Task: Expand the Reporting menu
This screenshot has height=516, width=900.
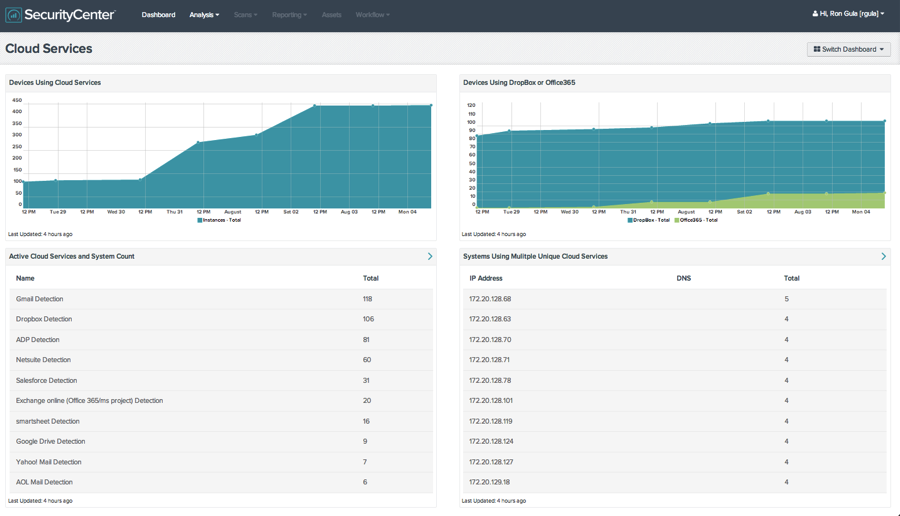Action: tap(289, 15)
